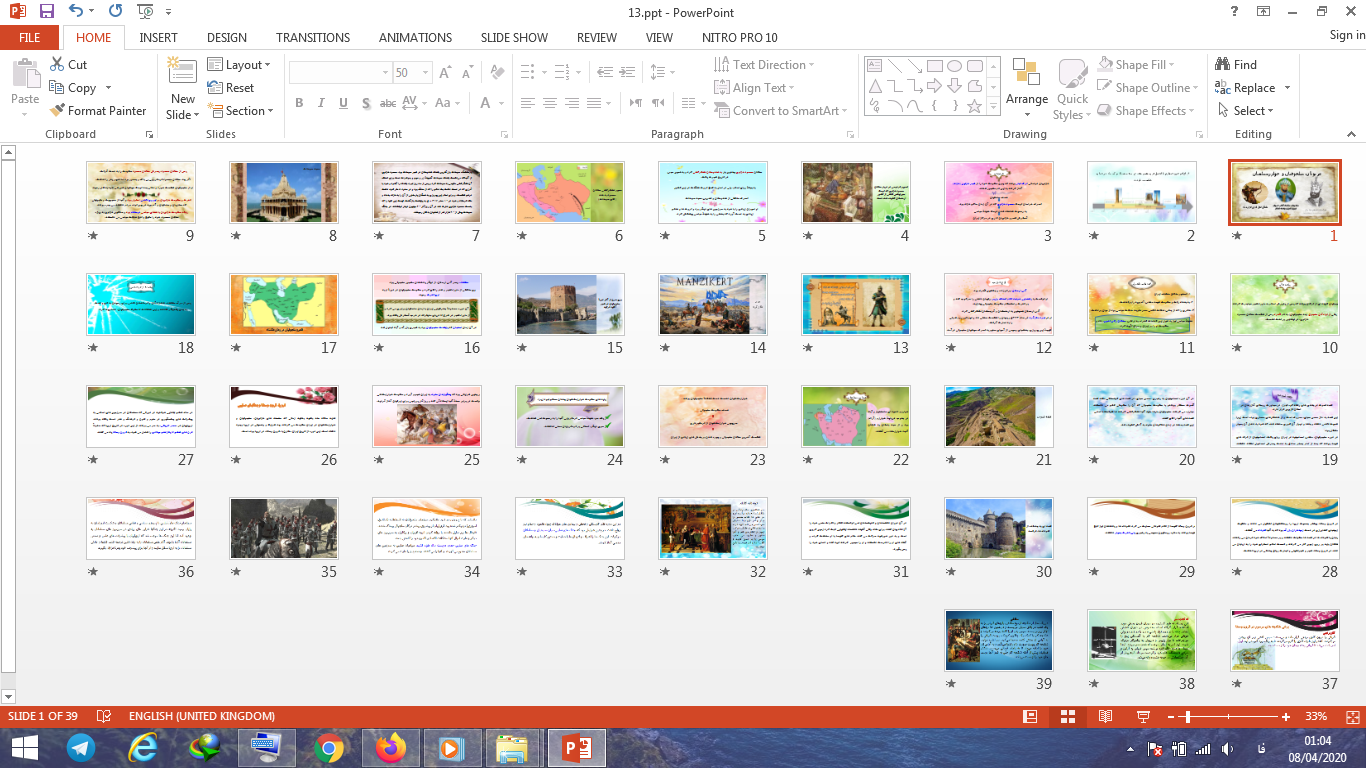Open Firefox from the taskbar
This screenshot has width=1366, height=768.
(391, 747)
